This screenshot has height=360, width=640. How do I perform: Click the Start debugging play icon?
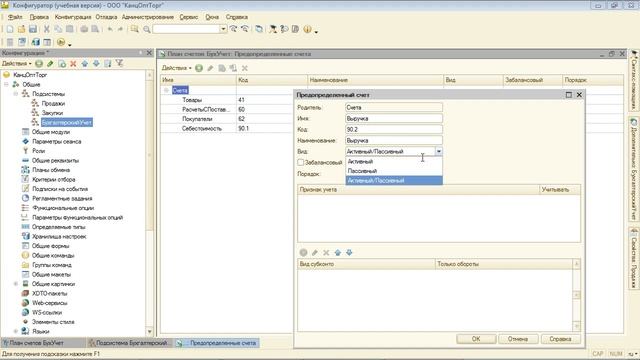tap(61, 42)
